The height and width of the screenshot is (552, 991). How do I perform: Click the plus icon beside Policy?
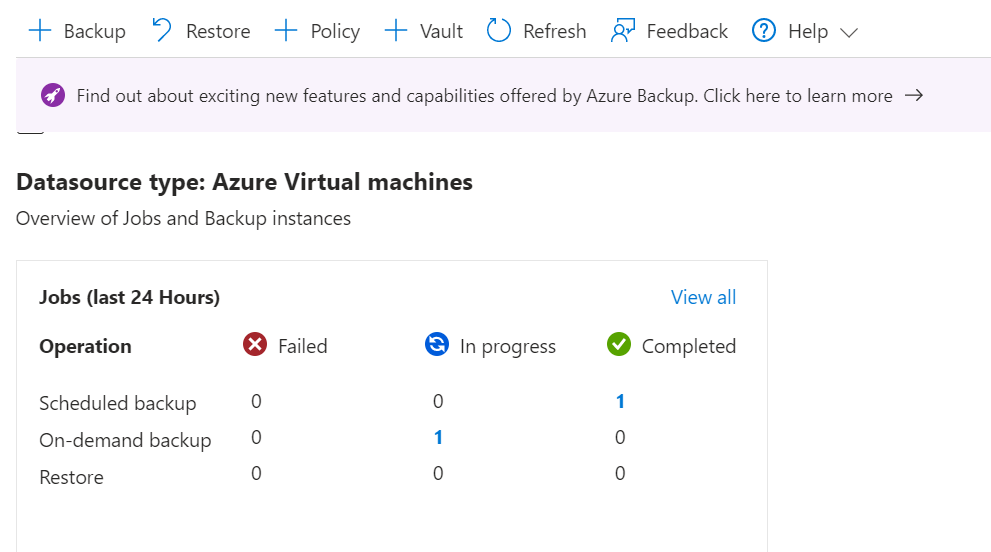click(286, 31)
